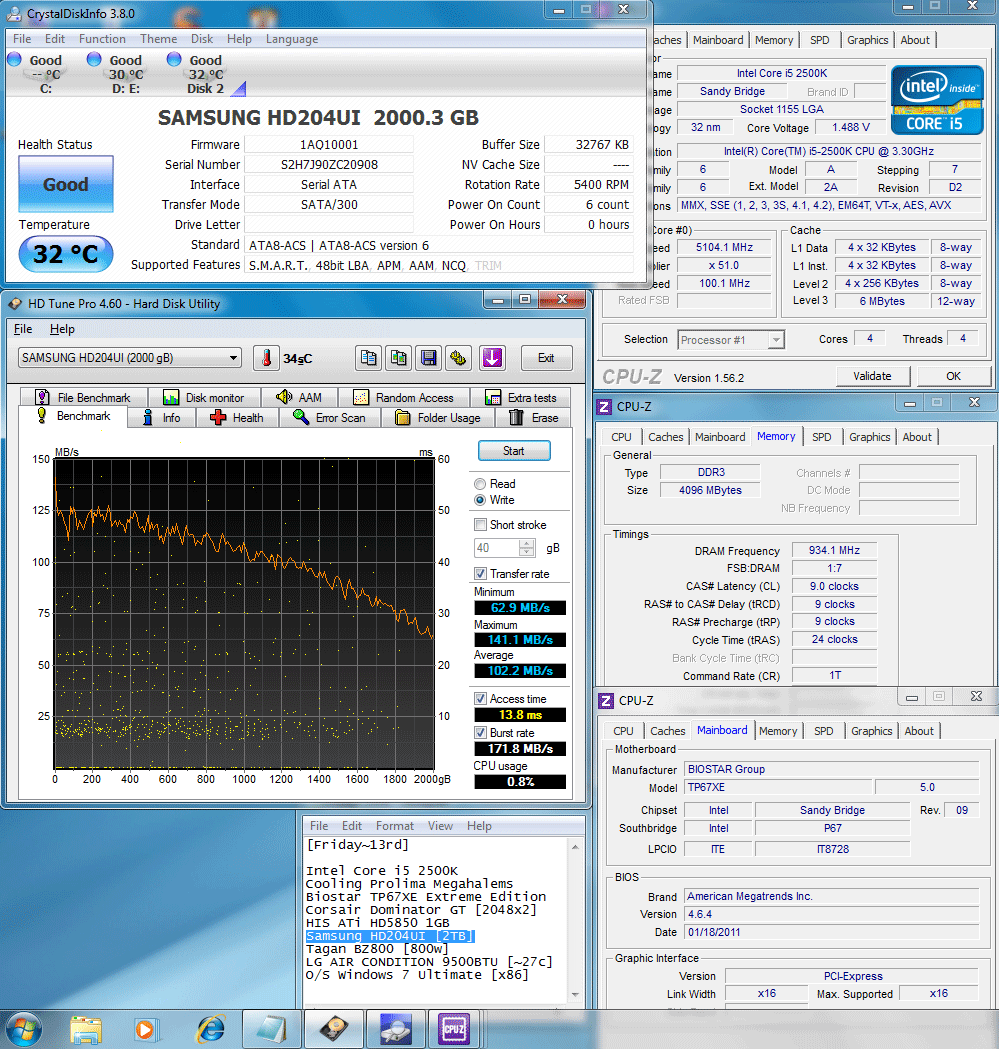Select the Disk 2 status icon in CrystalDiskInfo
The width and height of the screenshot is (999, 1049).
pos(174,60)
